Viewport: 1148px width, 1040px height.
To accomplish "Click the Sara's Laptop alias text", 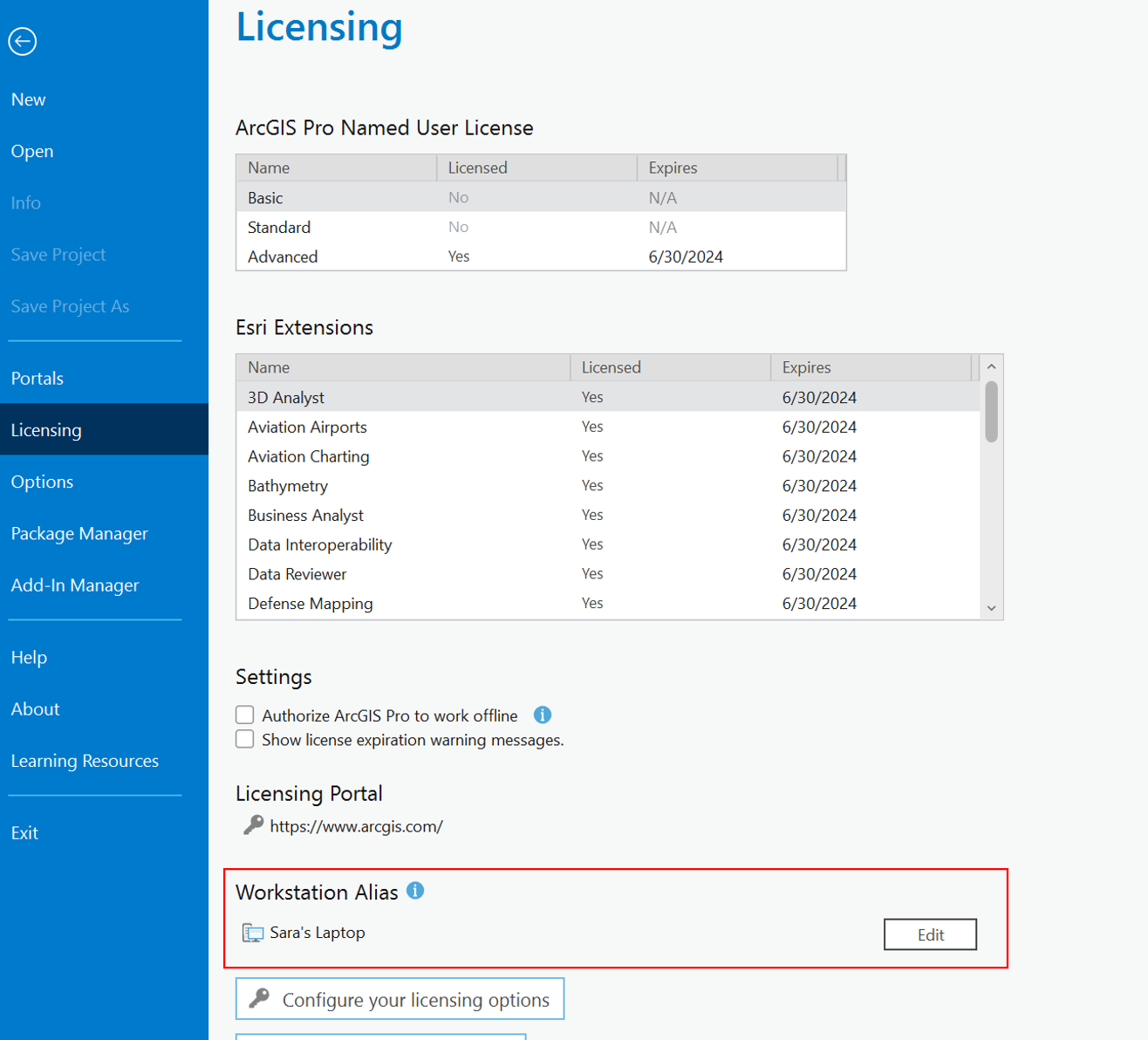I will point(318,933).
